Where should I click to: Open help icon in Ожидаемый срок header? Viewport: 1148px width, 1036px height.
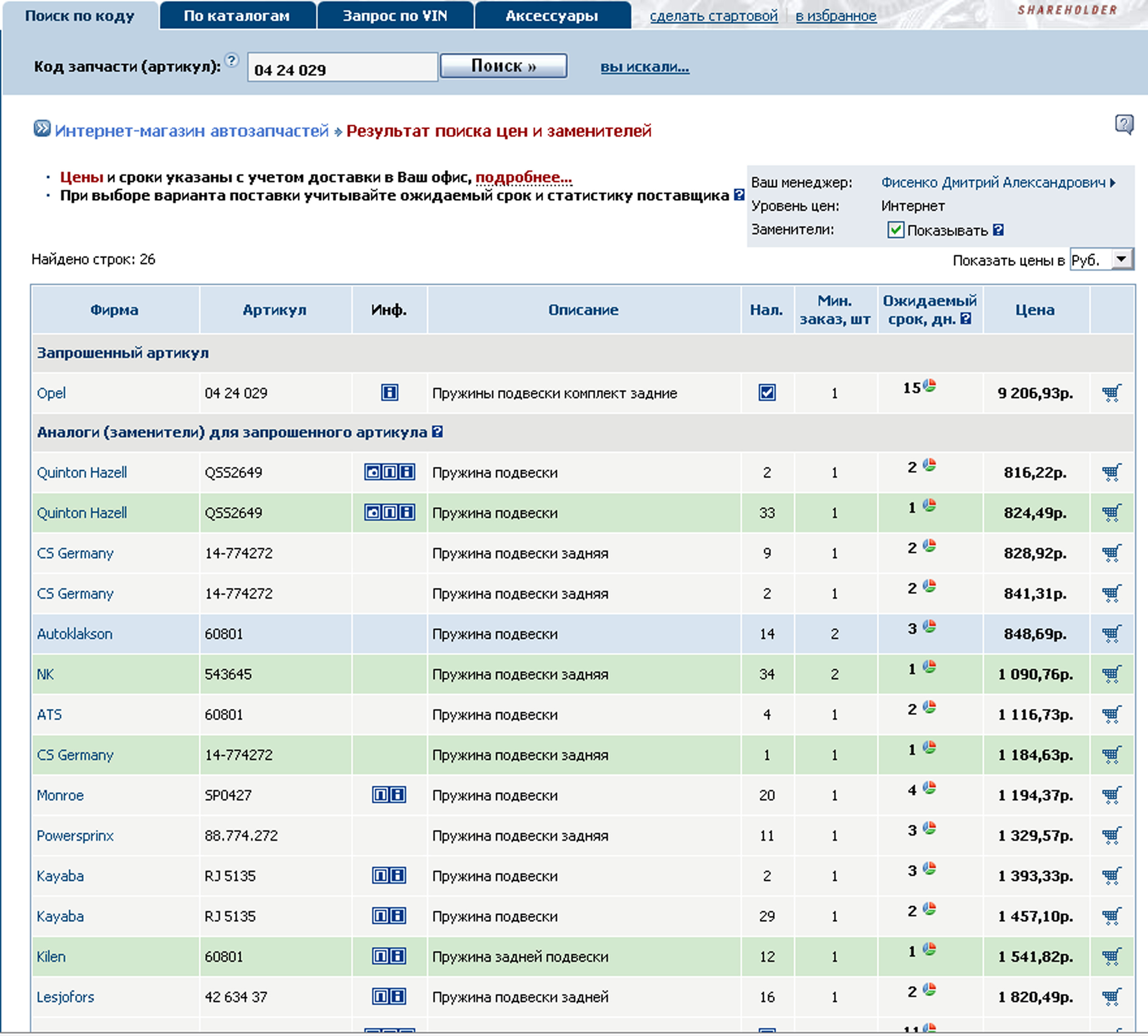[x=966, y=319]
